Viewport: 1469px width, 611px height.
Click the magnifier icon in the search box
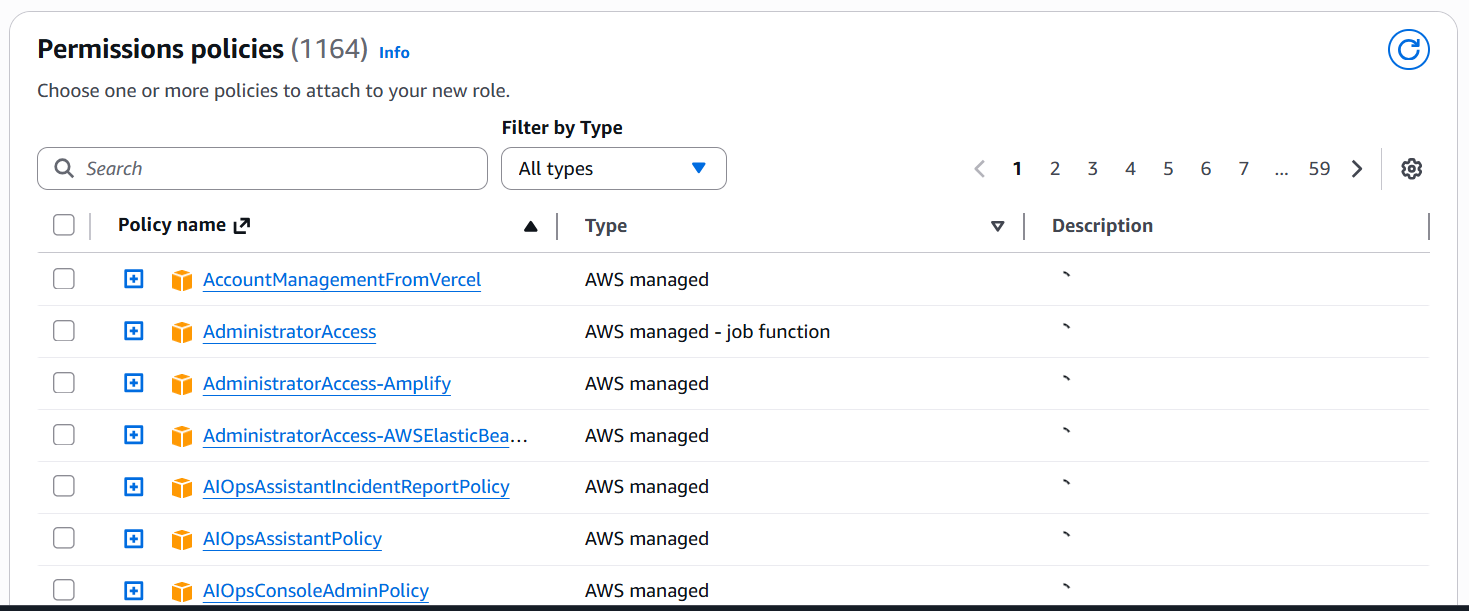(64, 169)
